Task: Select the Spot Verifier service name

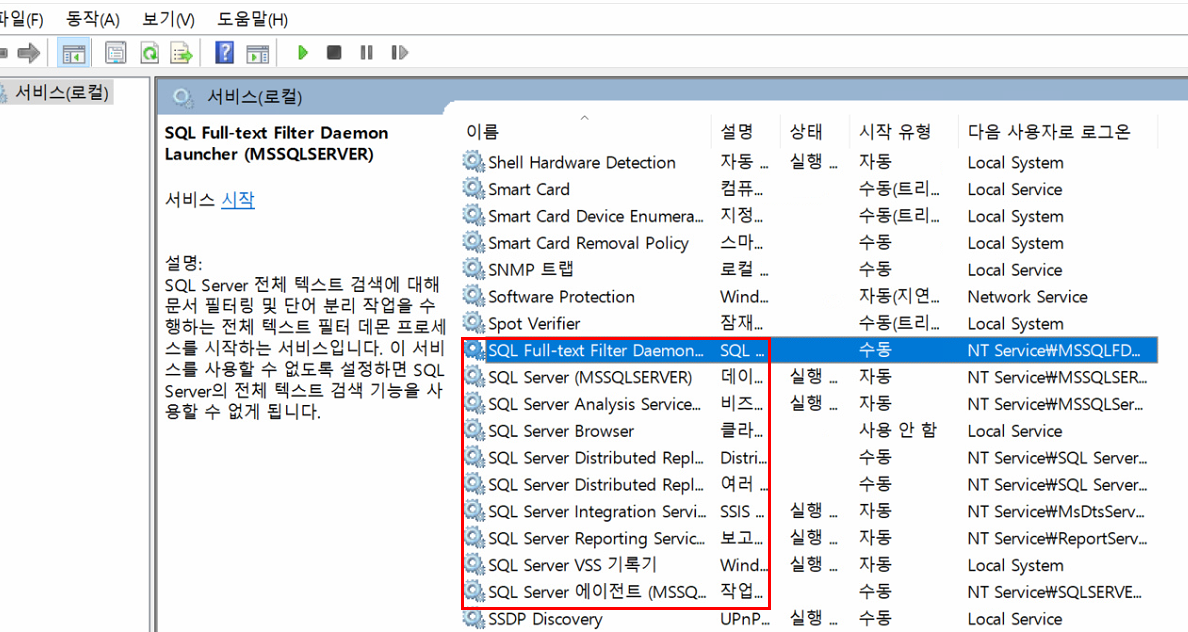Action: click(534, 324)
